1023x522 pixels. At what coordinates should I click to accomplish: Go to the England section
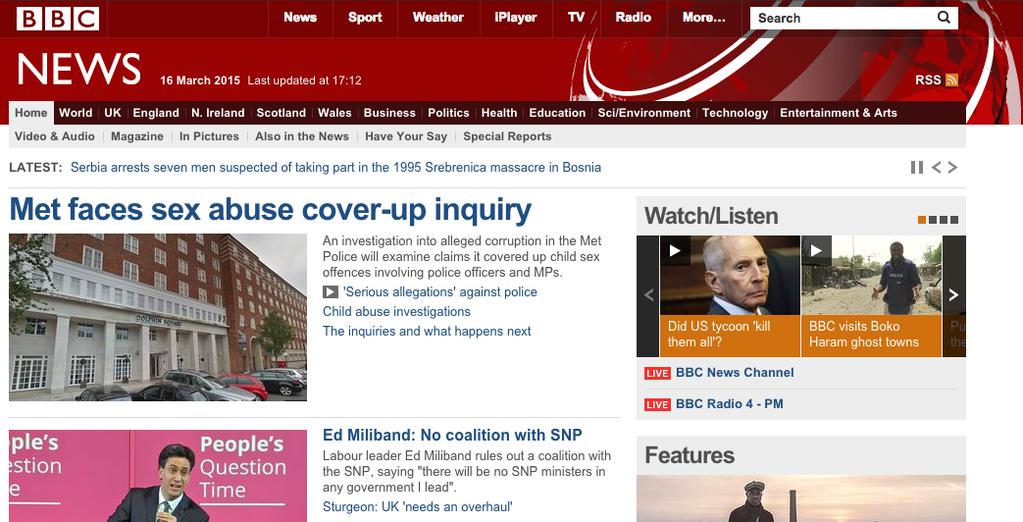click(156, 113)
